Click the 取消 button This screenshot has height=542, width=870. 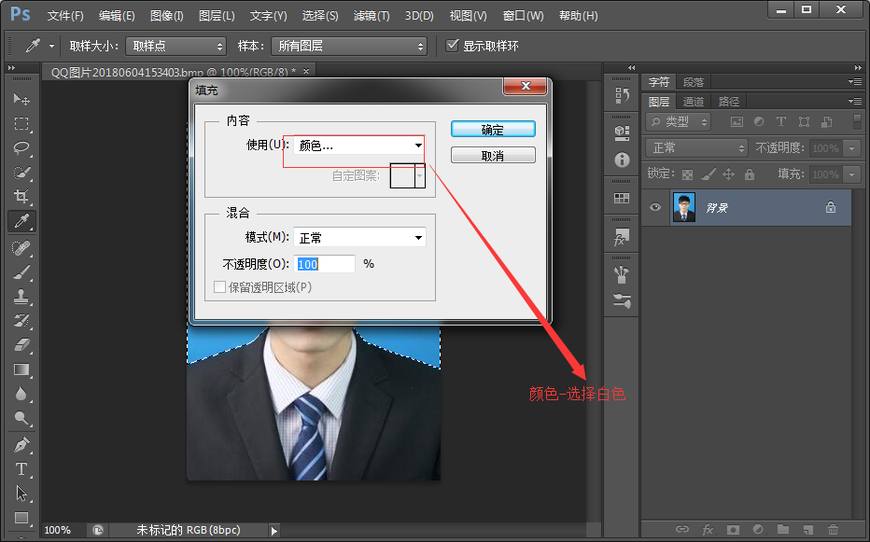pos(493,155)
